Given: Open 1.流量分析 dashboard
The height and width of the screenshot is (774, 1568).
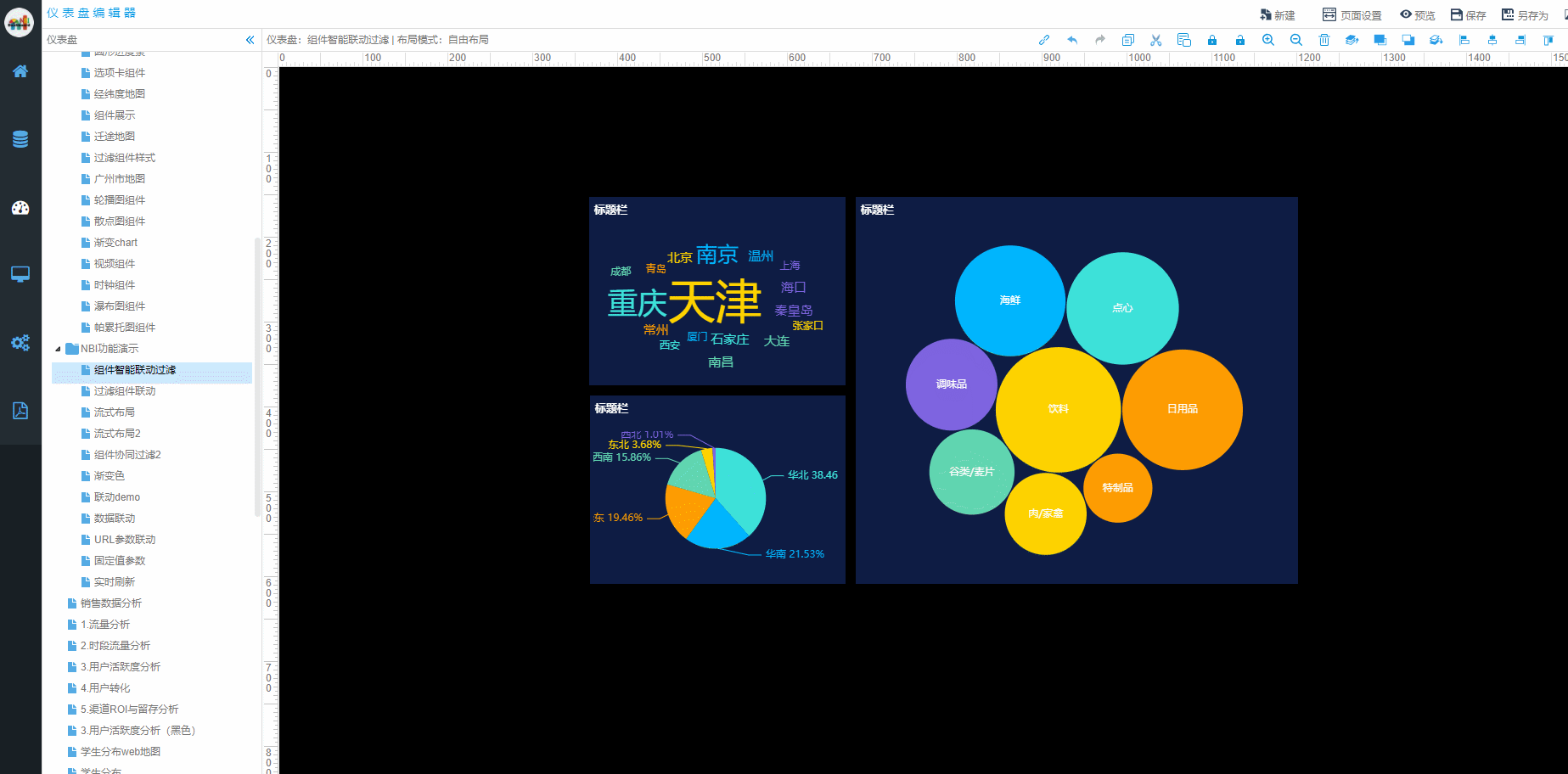Looking at the screenshot, I should point(105,625).
